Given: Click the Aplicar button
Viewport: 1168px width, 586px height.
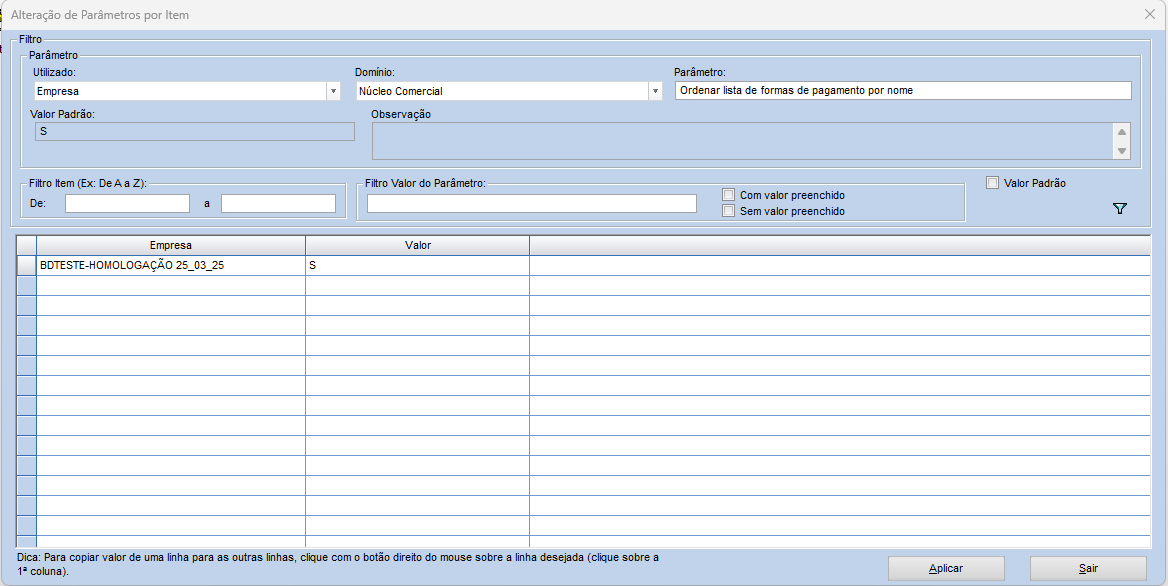Looking at the screenshot, I should (x=945, y=568).
